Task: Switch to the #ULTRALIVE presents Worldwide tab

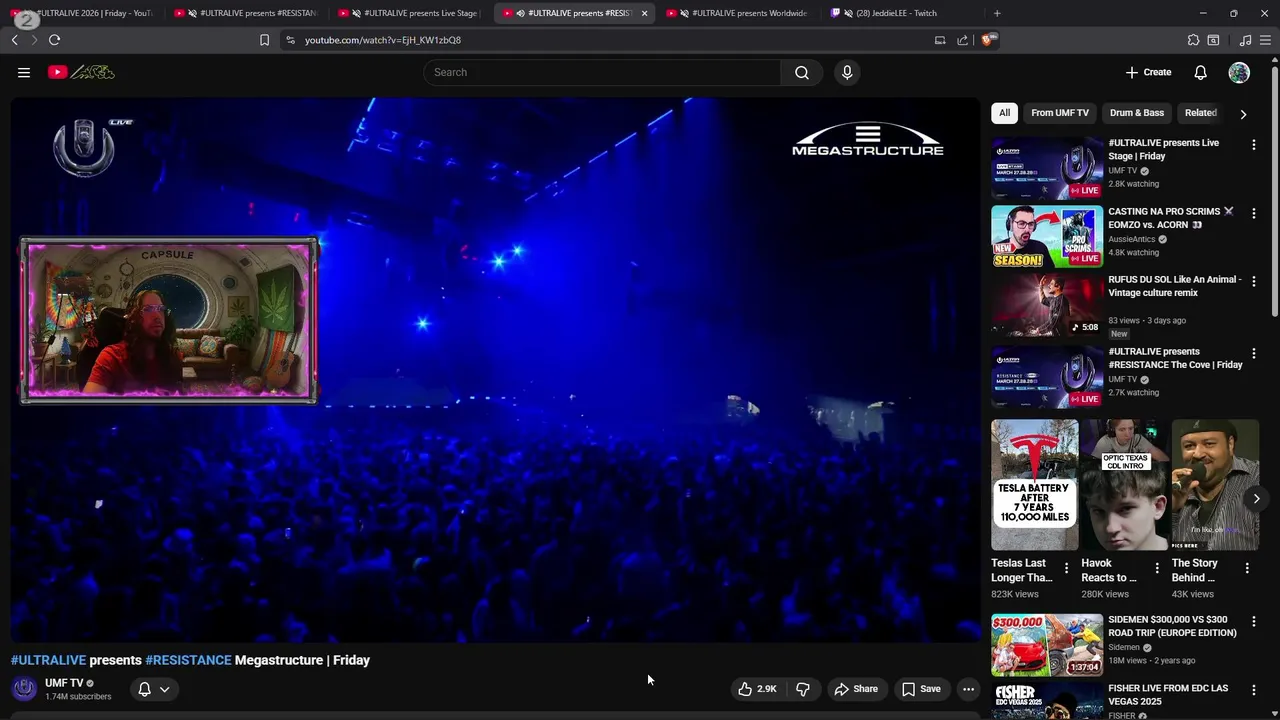Action: click(740, 13)
